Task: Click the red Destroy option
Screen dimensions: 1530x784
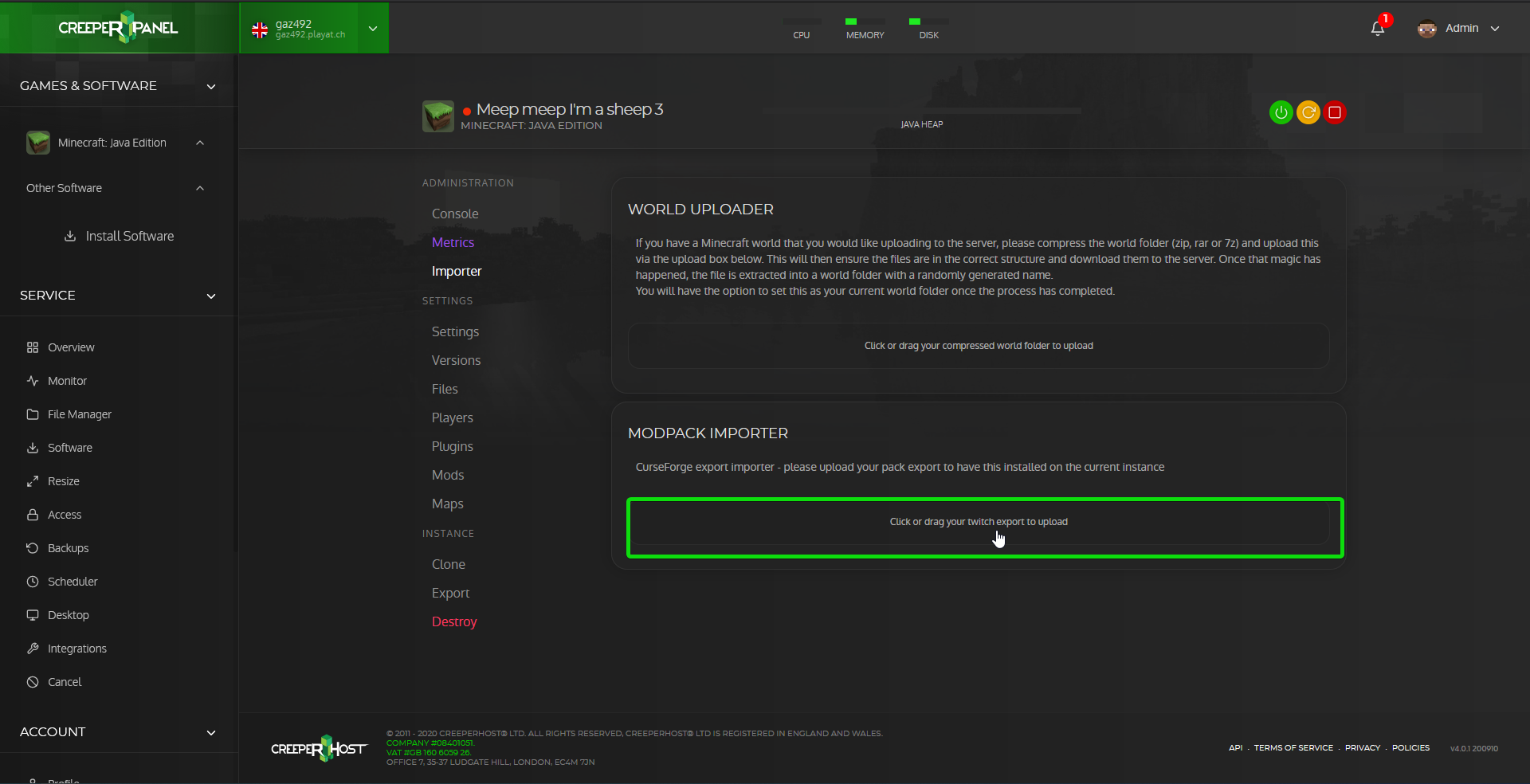Action: tap(454, 621)
